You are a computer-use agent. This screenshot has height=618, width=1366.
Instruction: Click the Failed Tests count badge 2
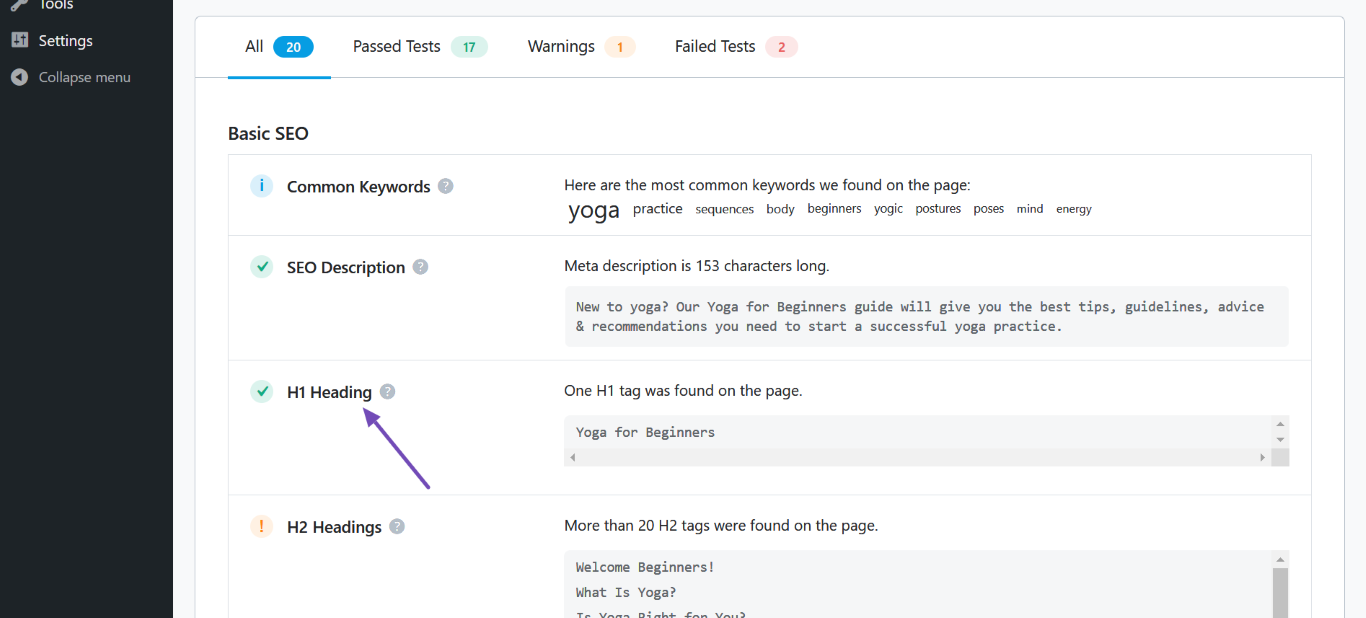pos(782,47)
